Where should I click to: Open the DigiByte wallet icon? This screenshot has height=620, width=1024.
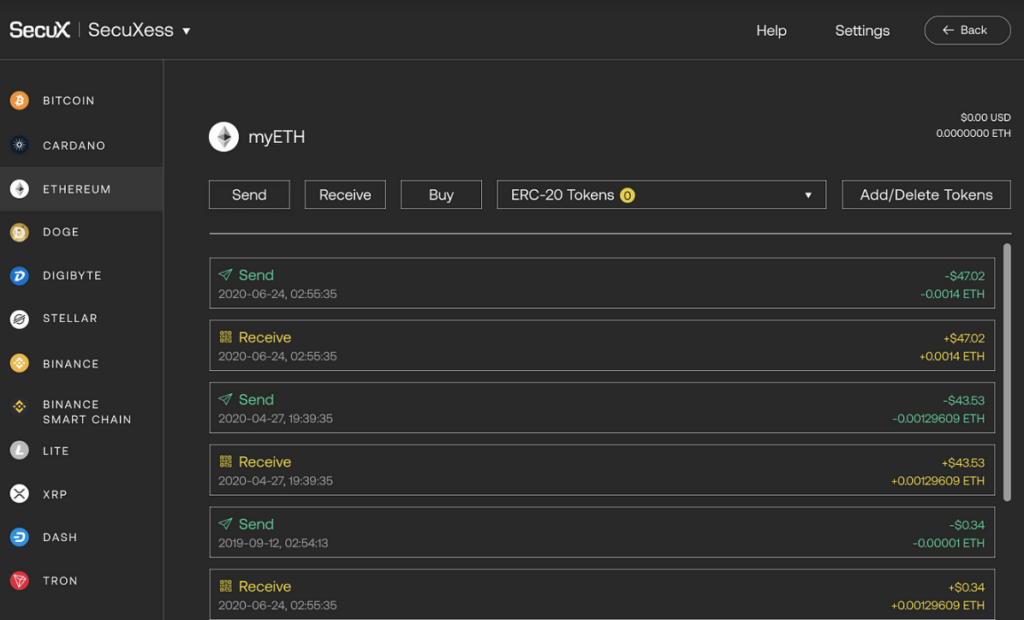(18, 275)
